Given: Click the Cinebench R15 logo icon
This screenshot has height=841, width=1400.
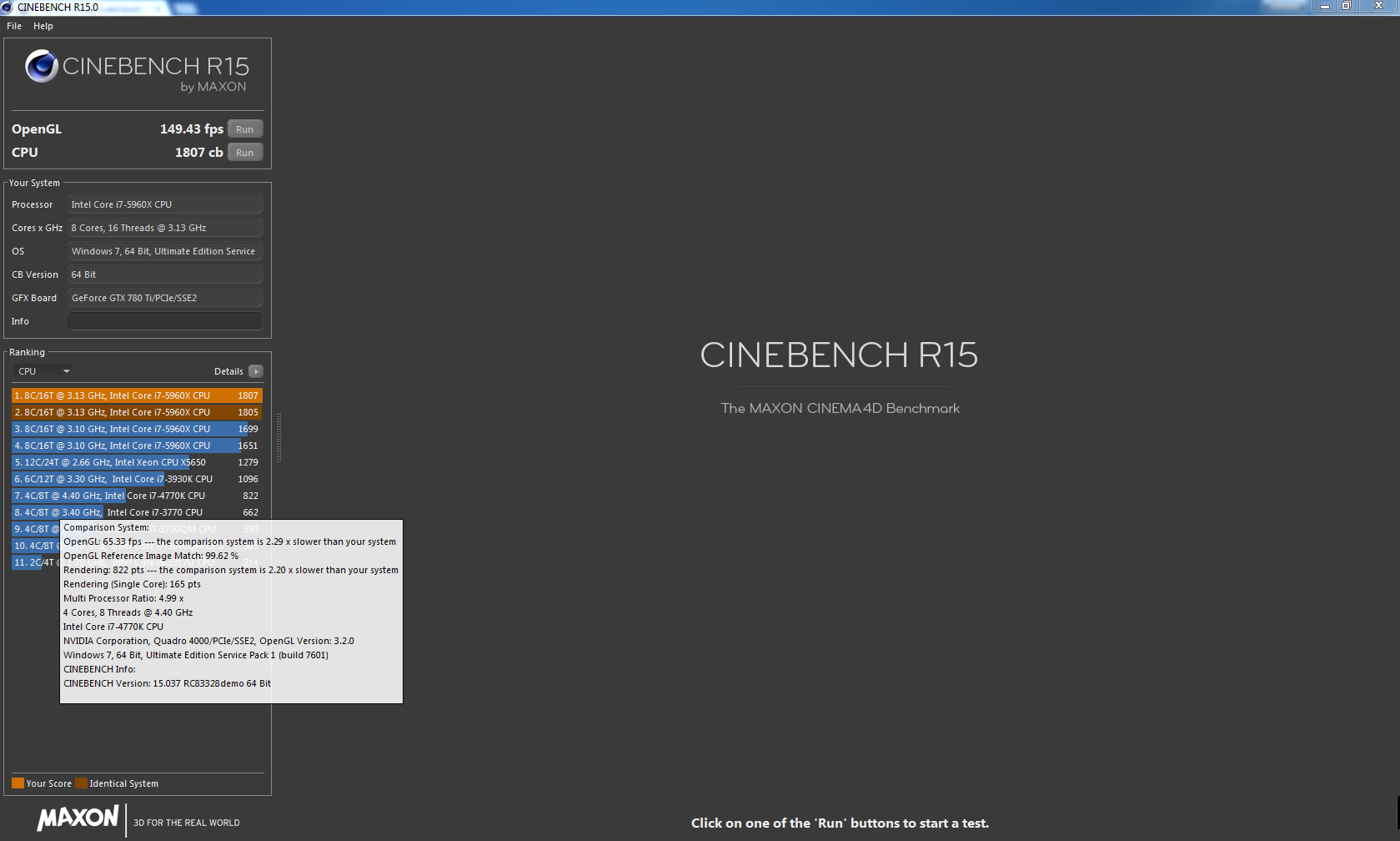Looking at the screenshot, I should click(42, 66).
